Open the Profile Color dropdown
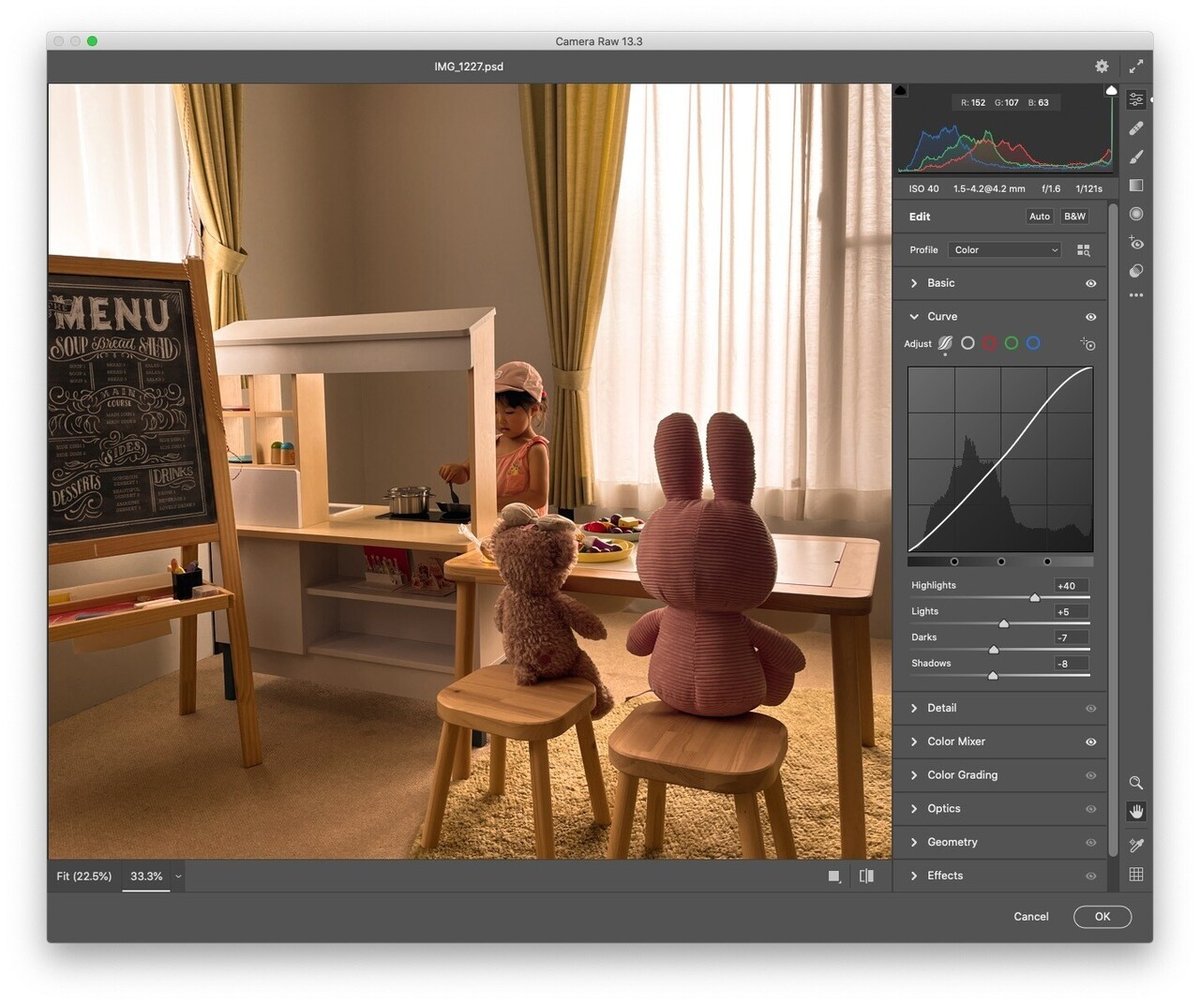Image resolution: width=1200 pixels, height=1005 pixels. (x=1004, y=250)
